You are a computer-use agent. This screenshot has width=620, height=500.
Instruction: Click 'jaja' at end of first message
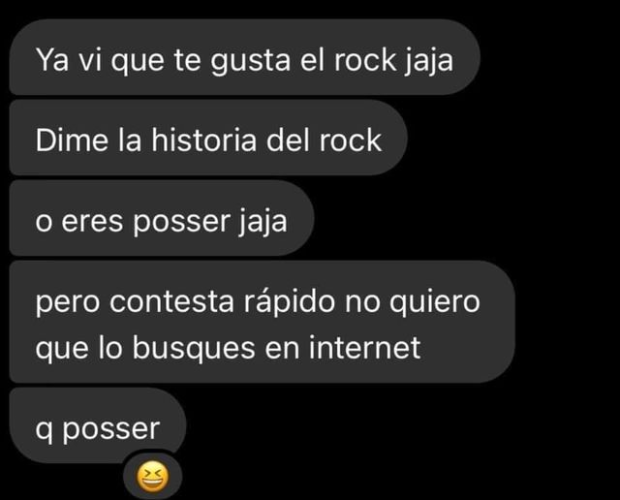click(x=429, y=62)
